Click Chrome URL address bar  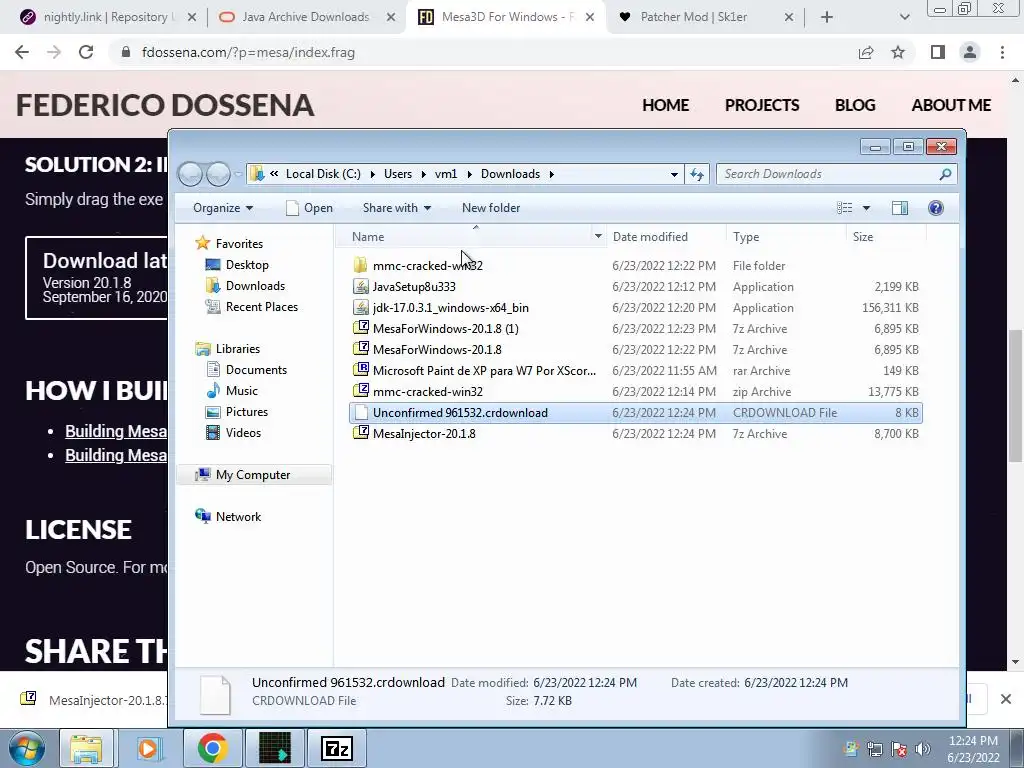tap(483, 52)
